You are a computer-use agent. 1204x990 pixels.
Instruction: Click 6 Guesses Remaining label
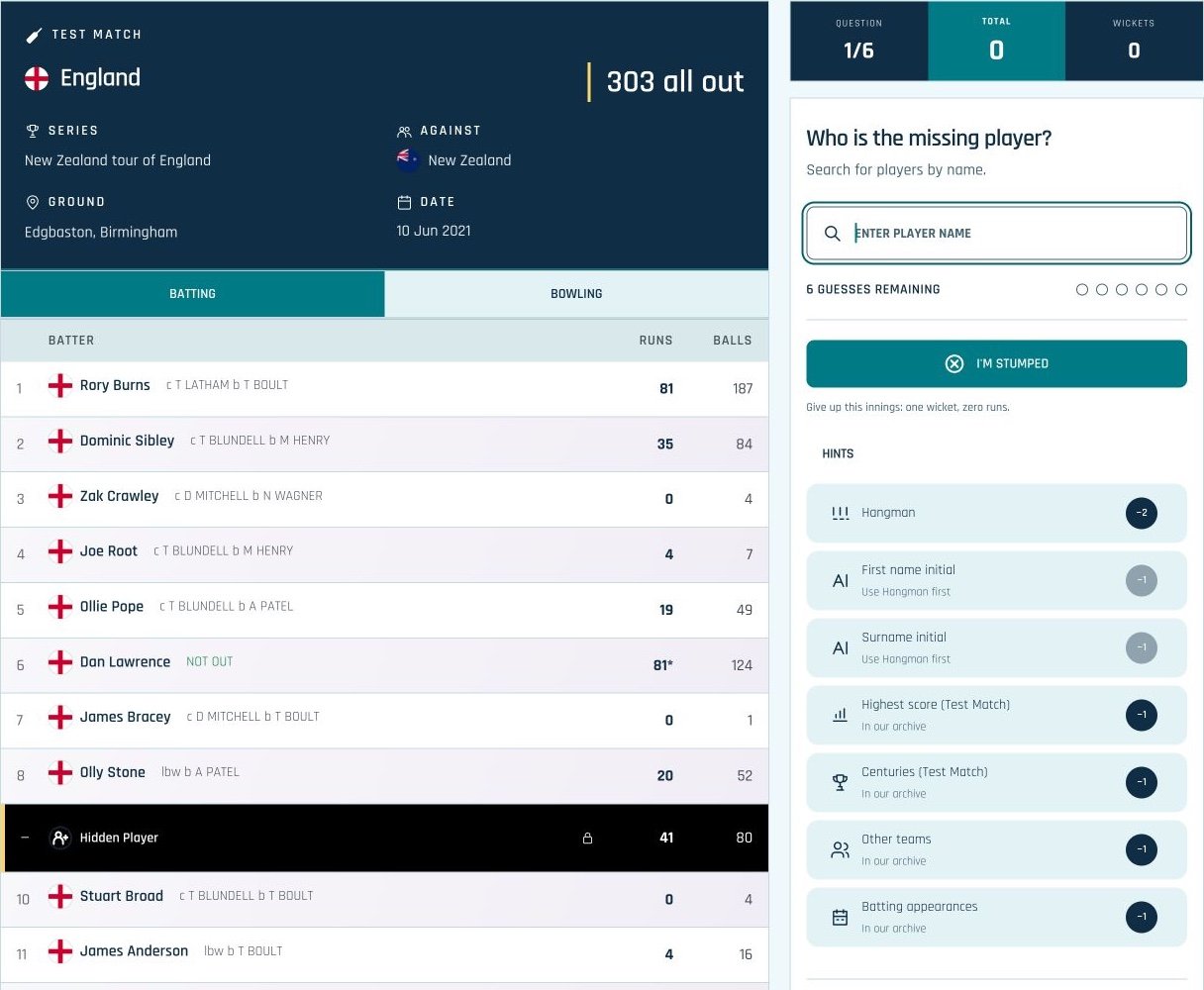coord(873,290)
